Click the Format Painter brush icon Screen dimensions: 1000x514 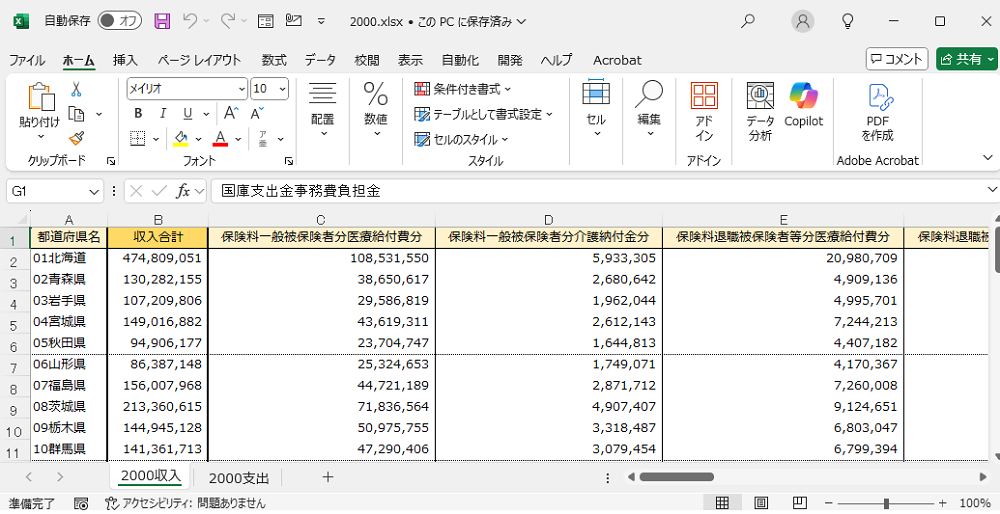click(77, 138)
